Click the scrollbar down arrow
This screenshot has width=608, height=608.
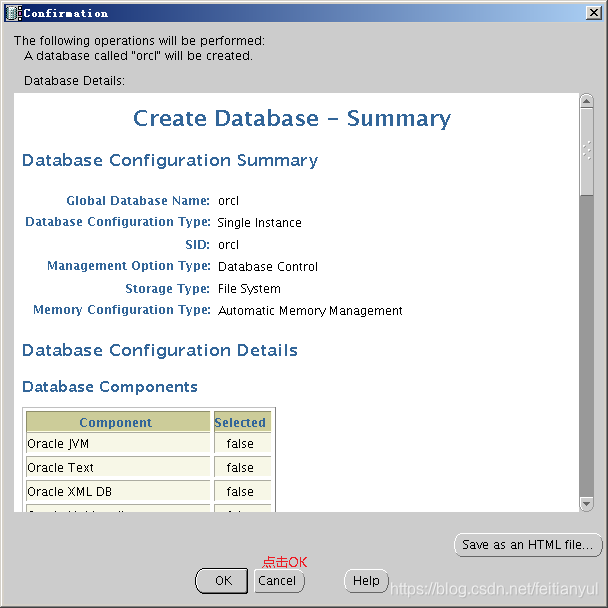click(586, 504)
